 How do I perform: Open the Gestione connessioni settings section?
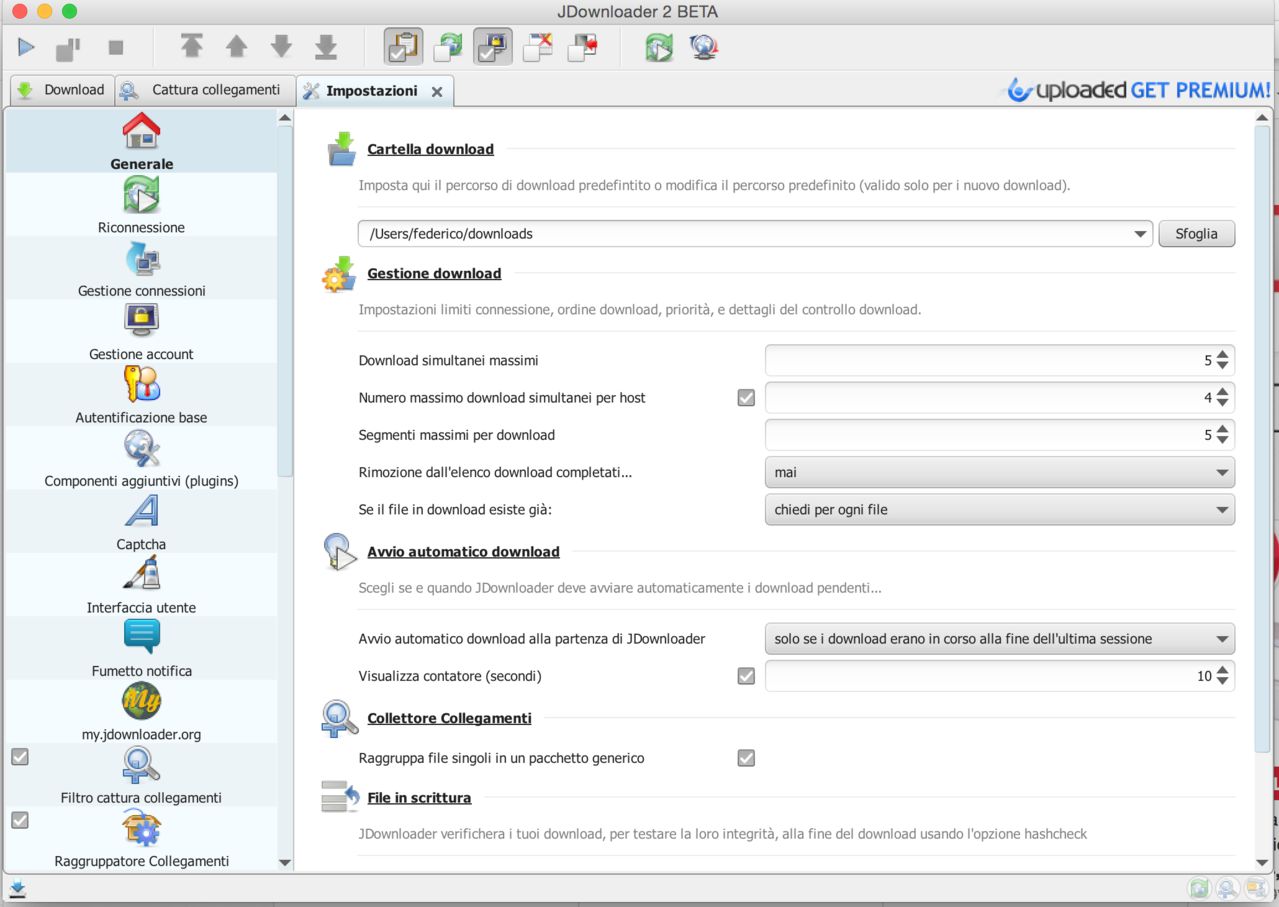click(141, 267)
